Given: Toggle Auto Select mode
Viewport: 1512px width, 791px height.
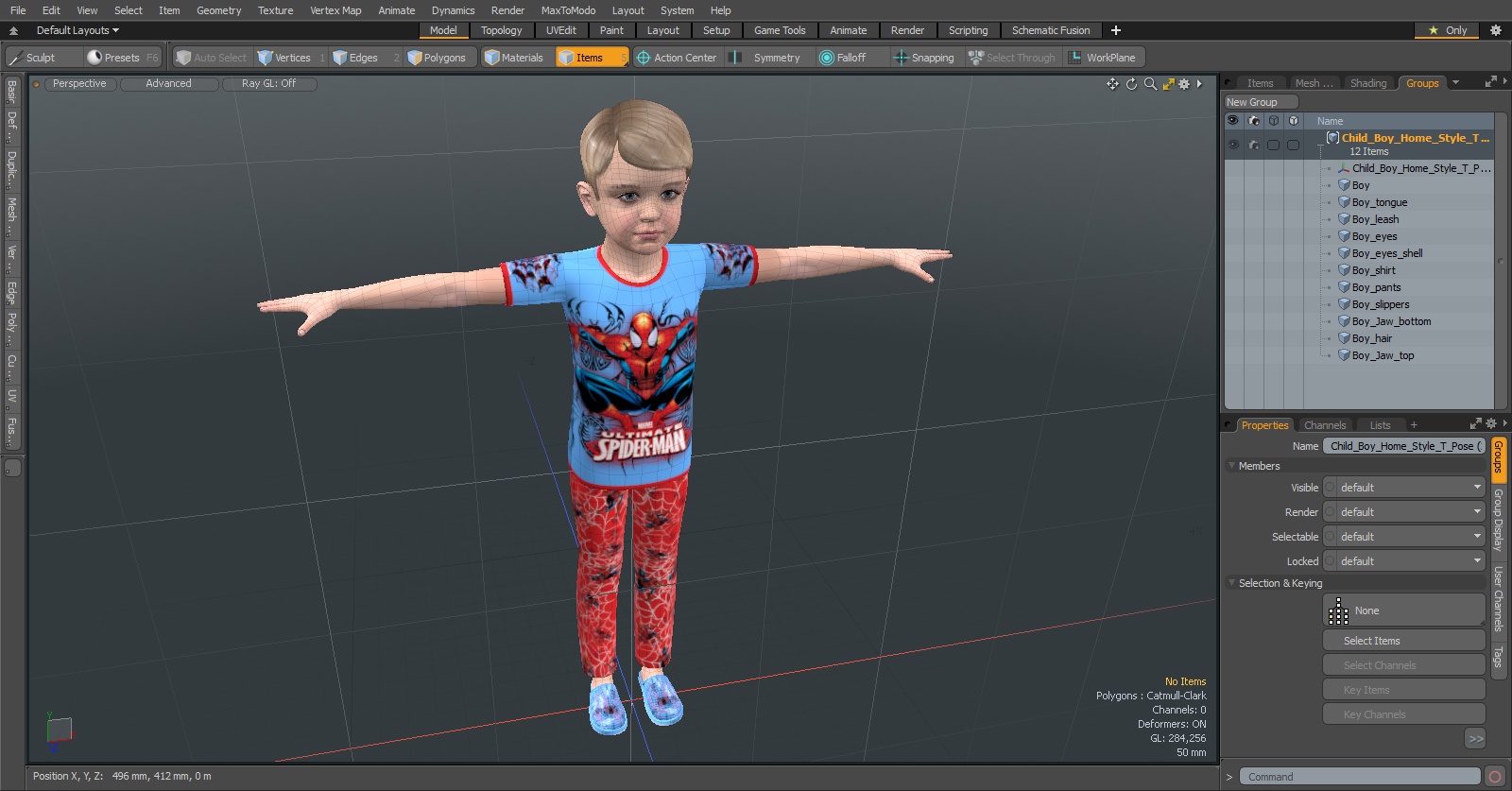Looking at the screenshot, I should click(x=211, y=58).
